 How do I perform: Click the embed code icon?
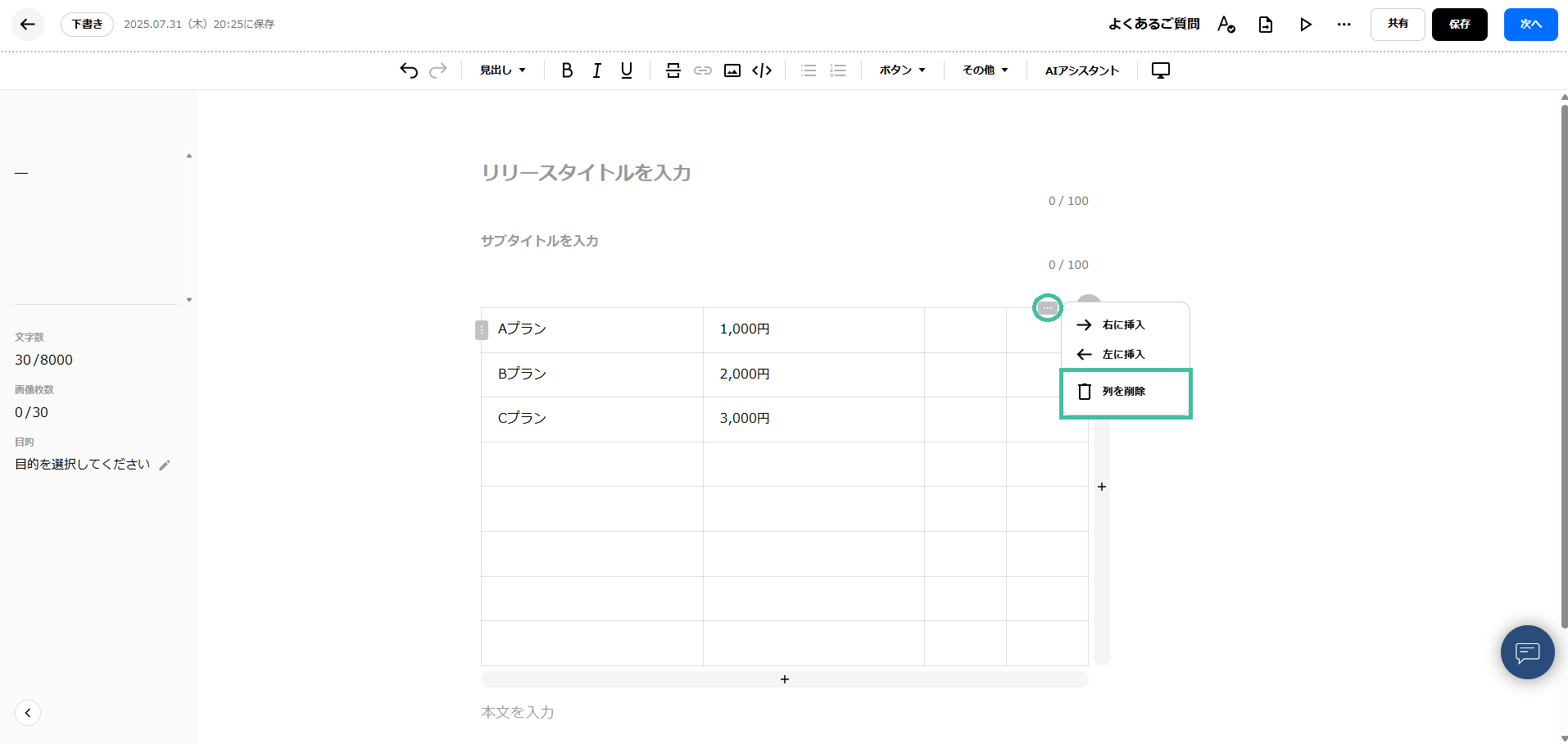761,70
